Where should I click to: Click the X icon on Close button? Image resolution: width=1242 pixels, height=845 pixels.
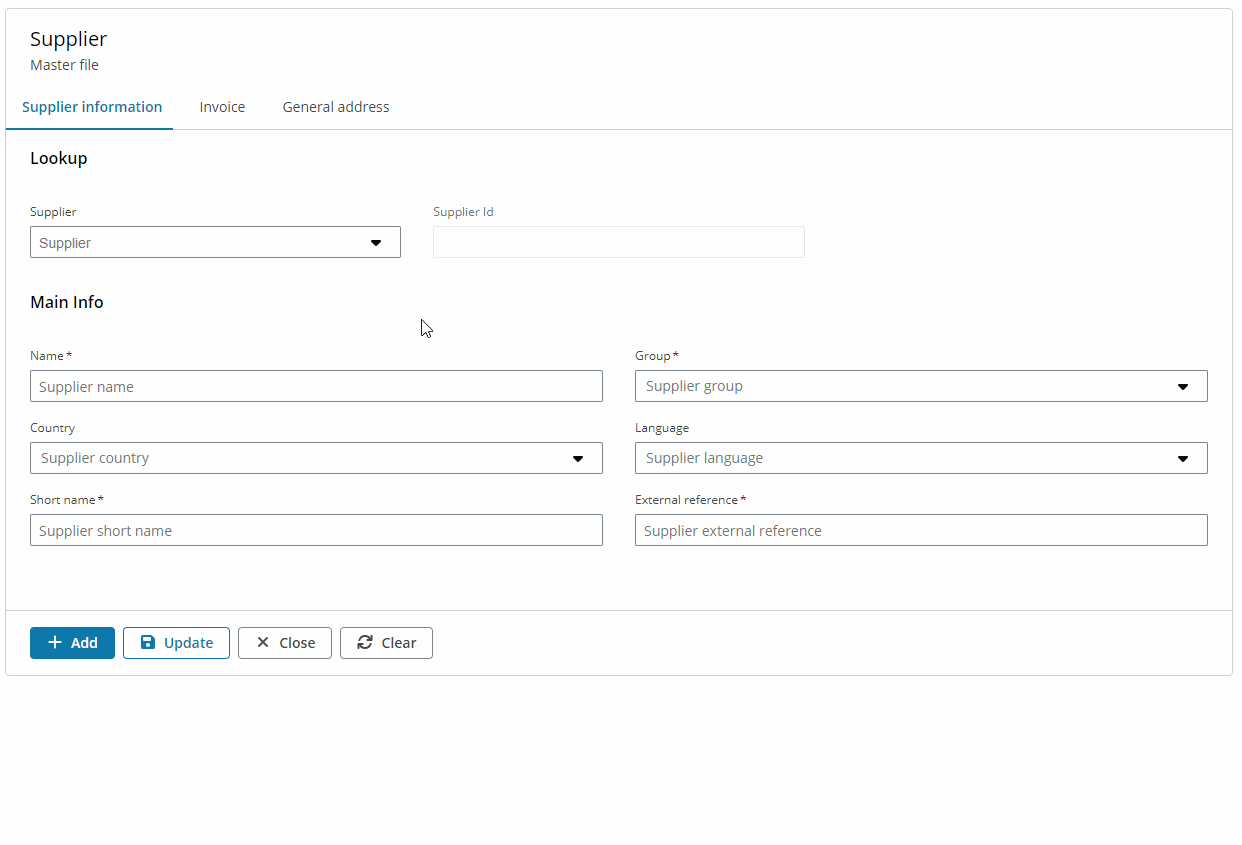tap(263, 643)
